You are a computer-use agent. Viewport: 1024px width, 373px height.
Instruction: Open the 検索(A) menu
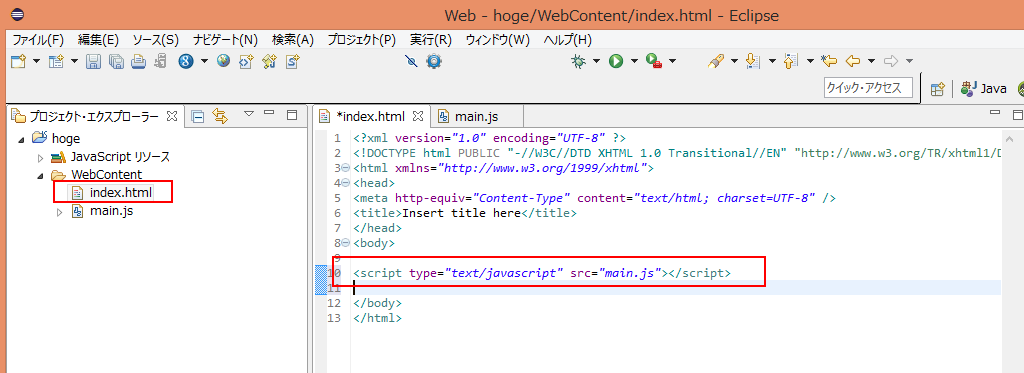click(x=293, y=40)
